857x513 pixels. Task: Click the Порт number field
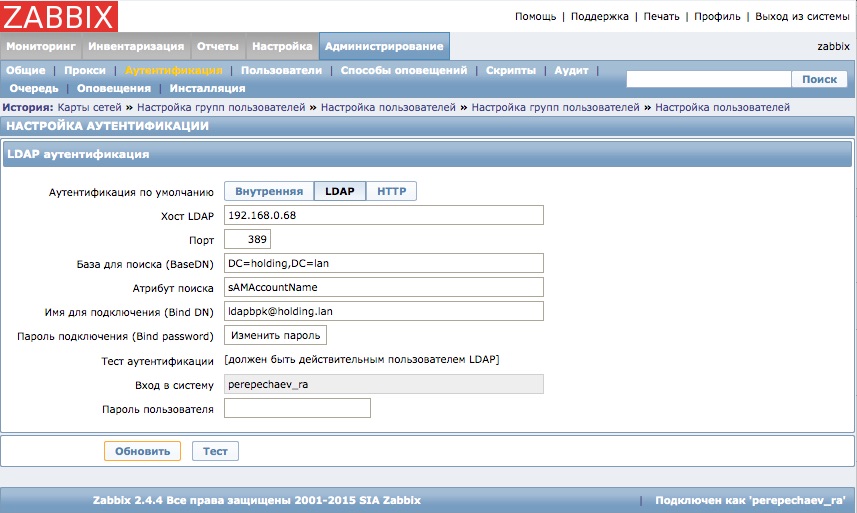[x=247, y=240]
